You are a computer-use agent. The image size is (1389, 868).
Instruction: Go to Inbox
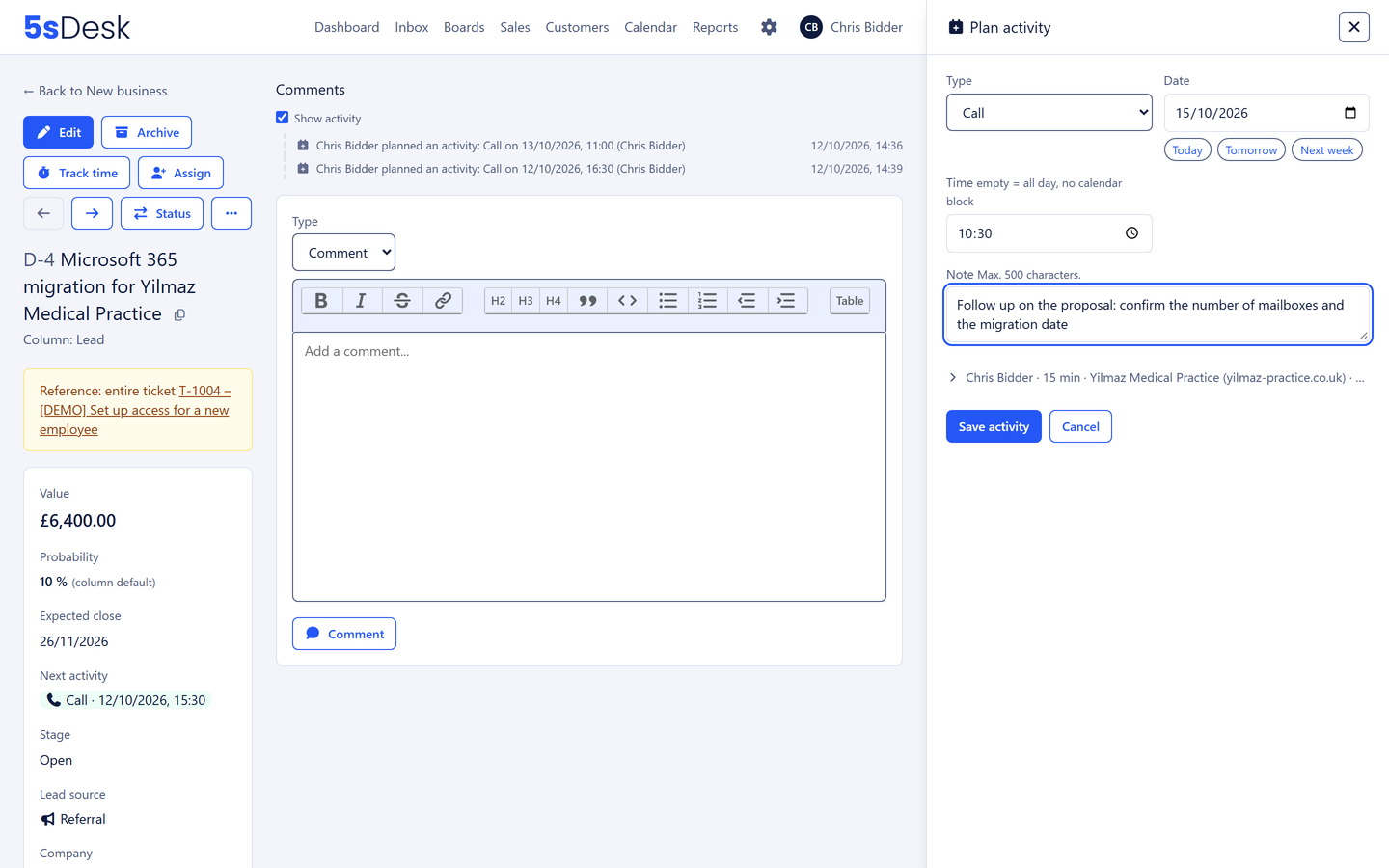(x=411, y=27)
